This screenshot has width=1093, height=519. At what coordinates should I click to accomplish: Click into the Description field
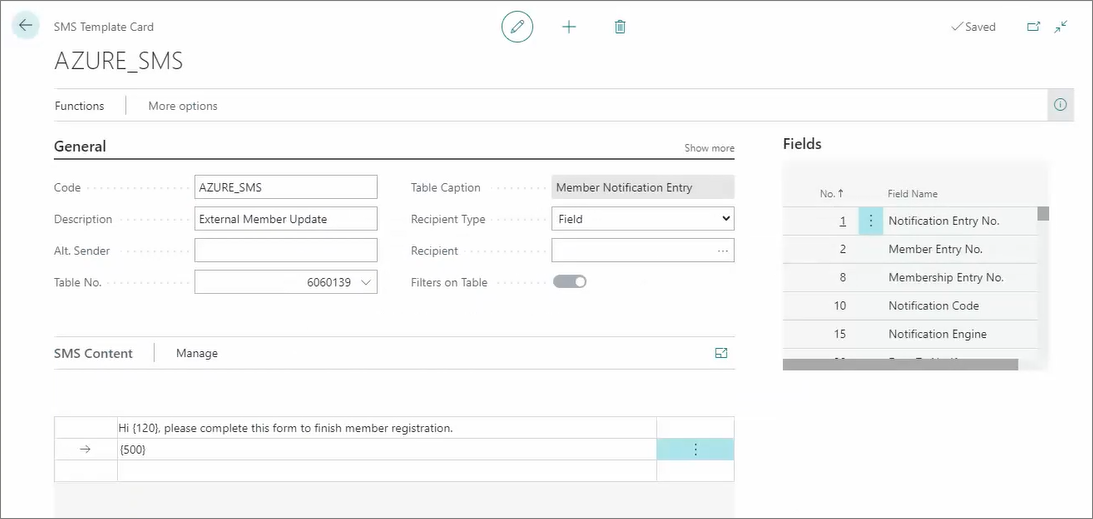point(286,219)
